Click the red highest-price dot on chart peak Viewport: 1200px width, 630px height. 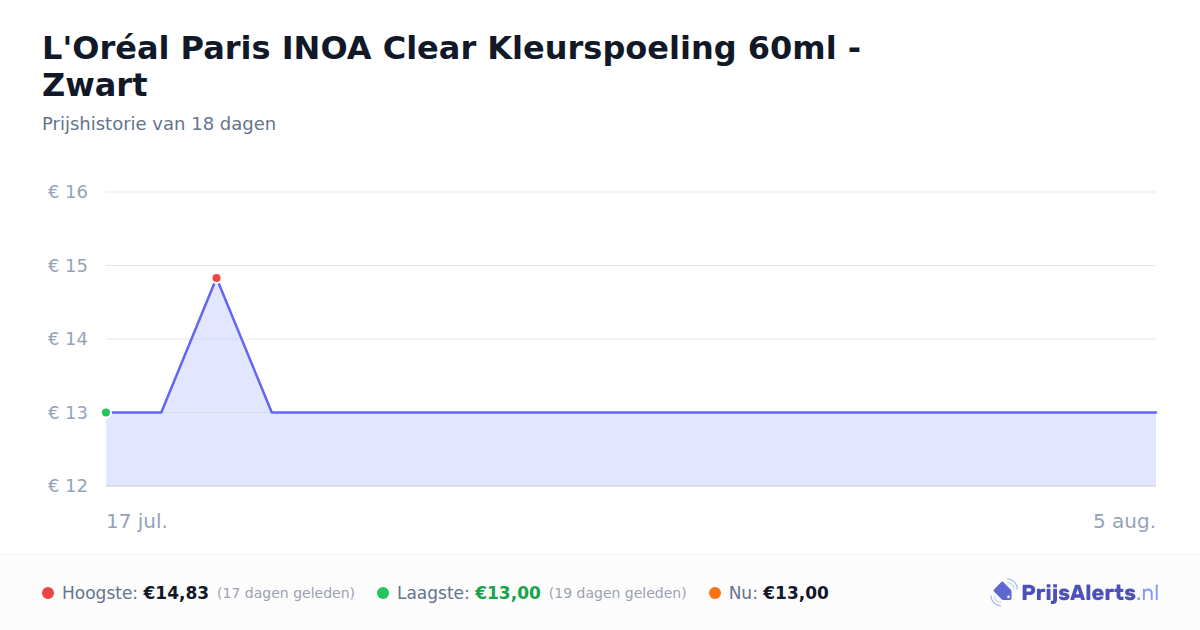(216, 278)
